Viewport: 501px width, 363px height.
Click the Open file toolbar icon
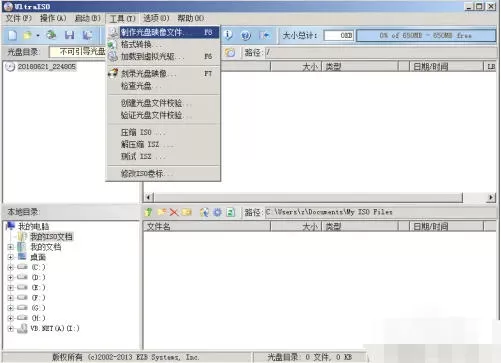point(28,35)
